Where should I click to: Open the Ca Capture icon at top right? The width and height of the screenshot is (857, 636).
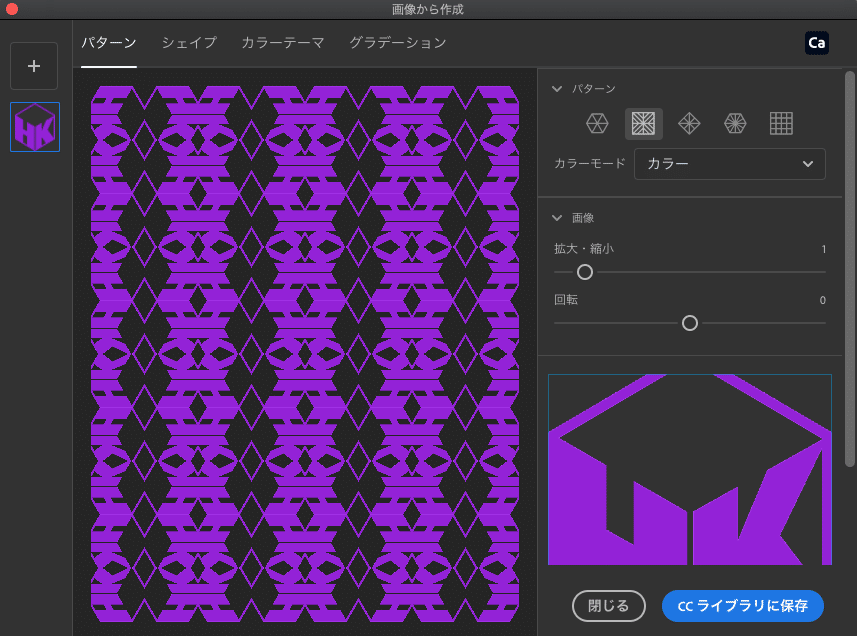(x=817, y=43)
